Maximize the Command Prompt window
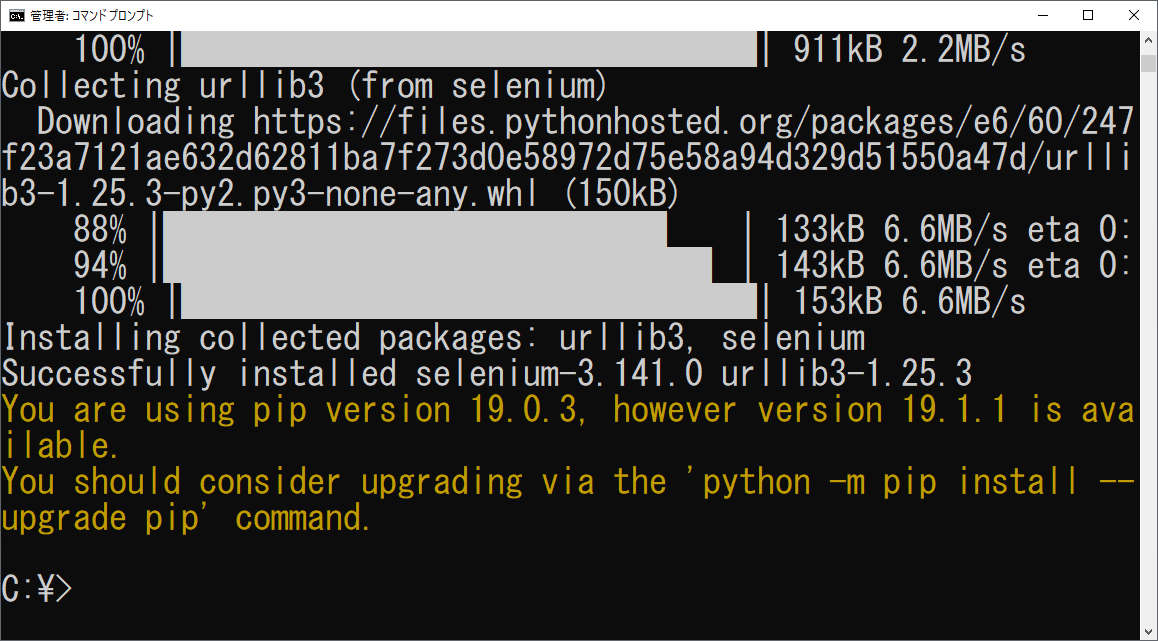 [x=1088, y=16]
